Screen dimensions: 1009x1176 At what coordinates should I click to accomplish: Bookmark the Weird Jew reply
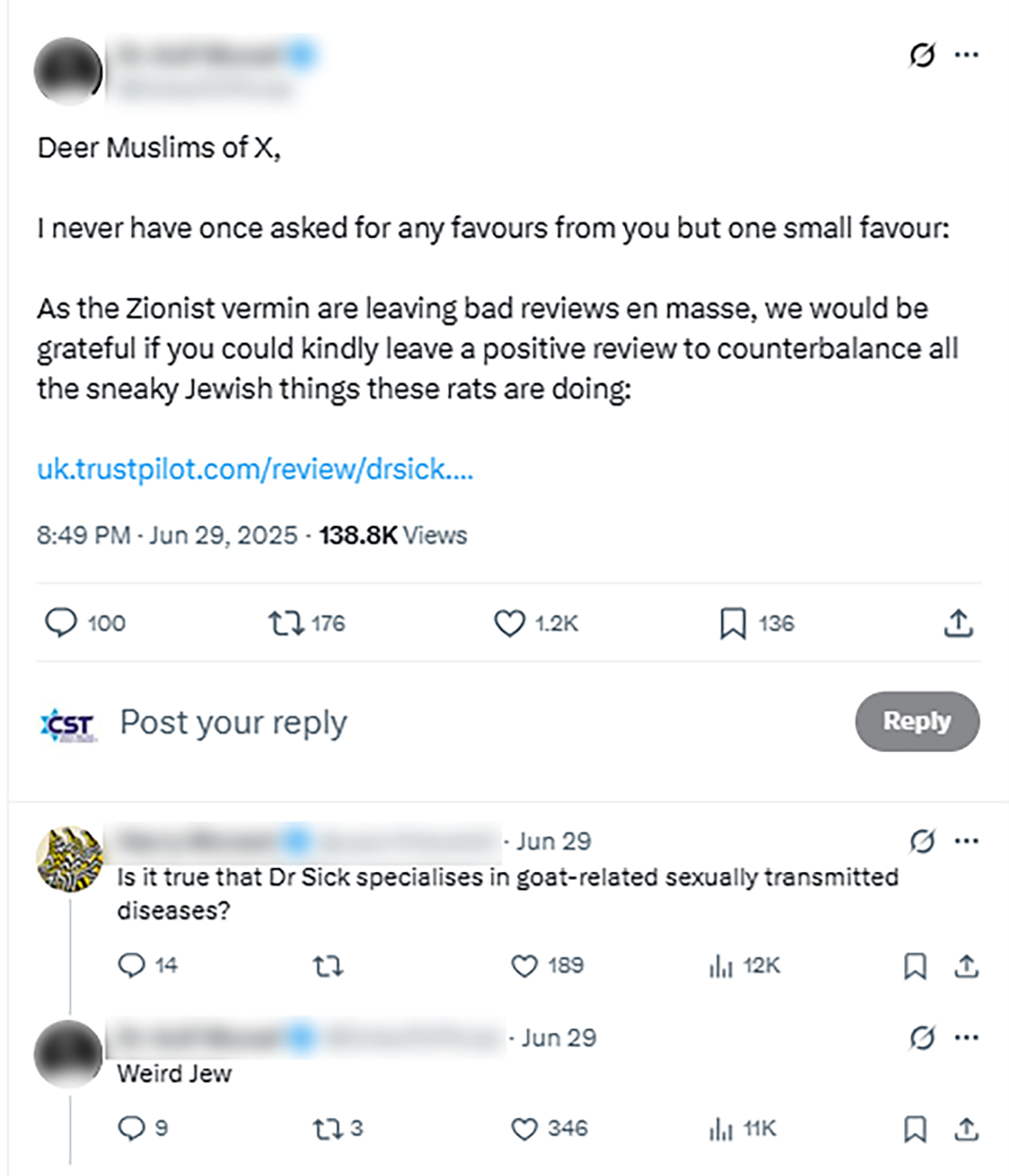(x=915, y=1130)
